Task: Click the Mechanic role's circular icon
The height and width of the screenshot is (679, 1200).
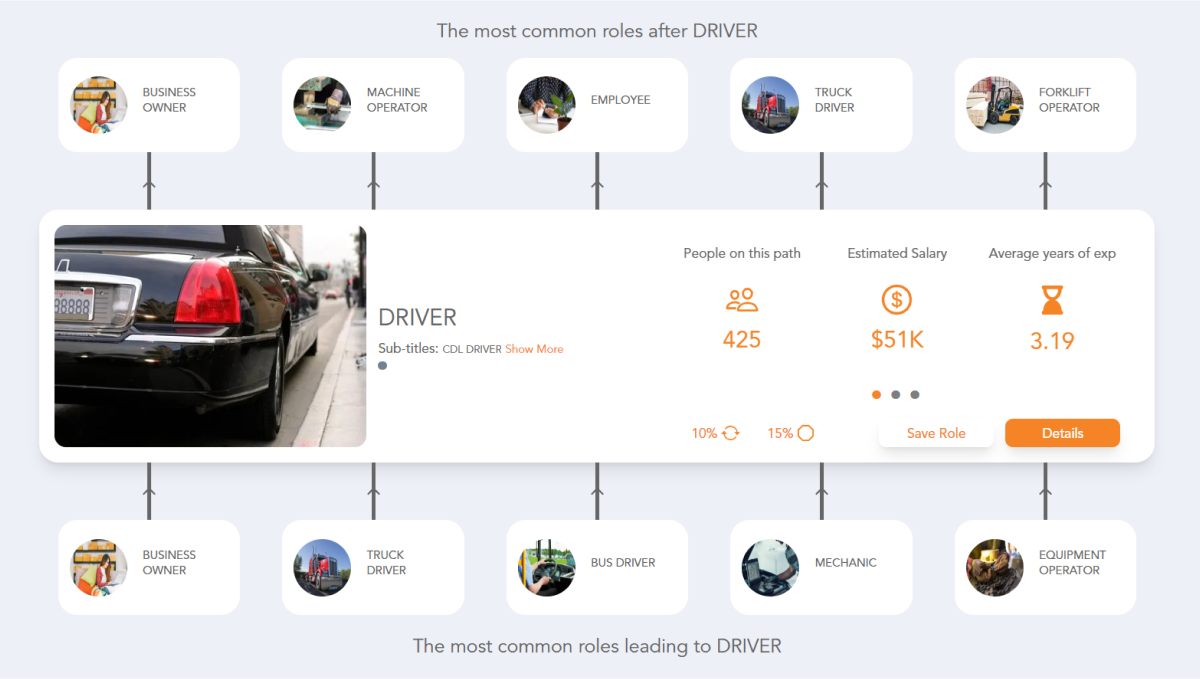Action: 770,567
